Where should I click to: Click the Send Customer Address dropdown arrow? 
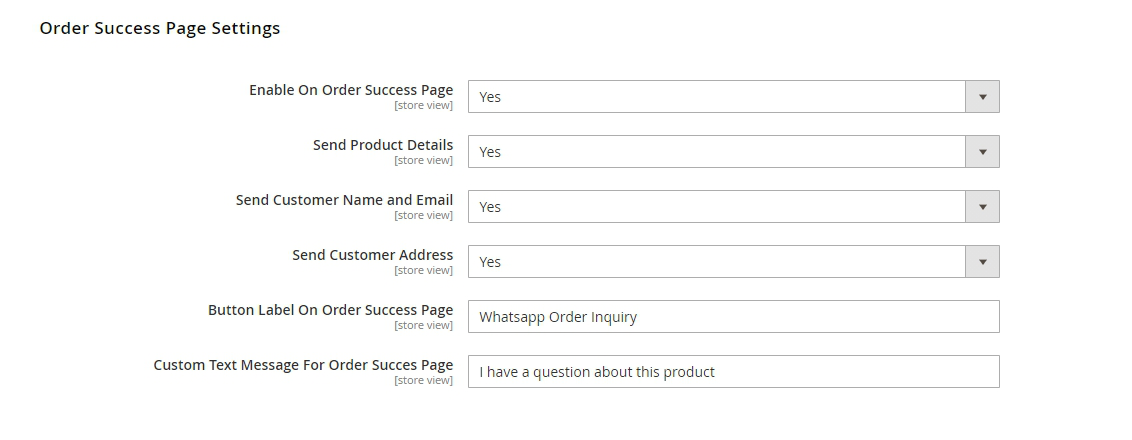tap(982, 262)
